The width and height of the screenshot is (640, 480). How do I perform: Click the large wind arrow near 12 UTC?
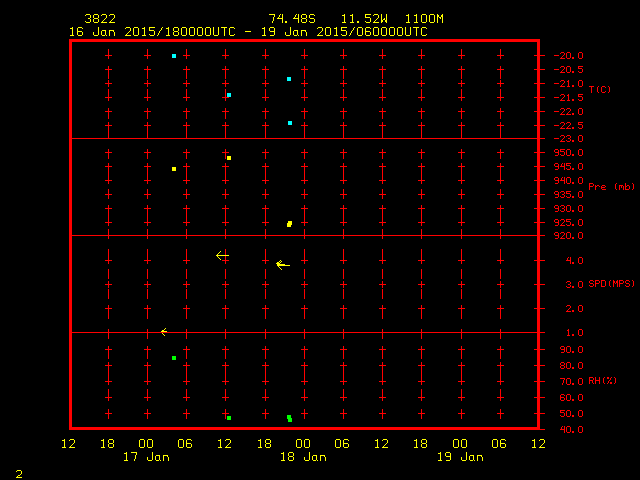222,256
